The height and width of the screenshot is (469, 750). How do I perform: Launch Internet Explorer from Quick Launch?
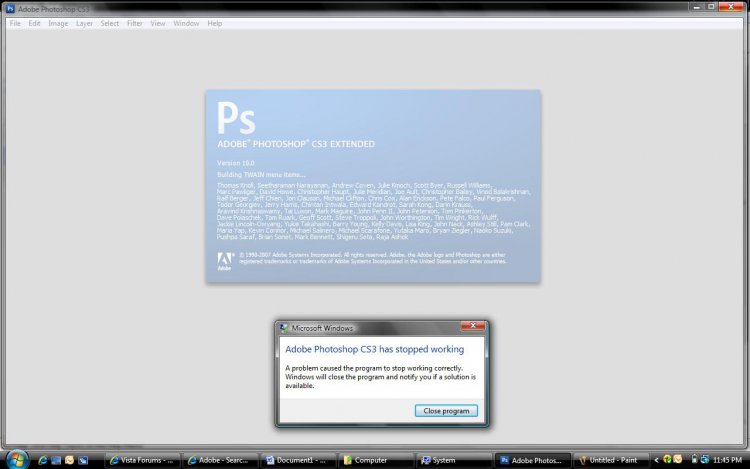click(43, 460)
